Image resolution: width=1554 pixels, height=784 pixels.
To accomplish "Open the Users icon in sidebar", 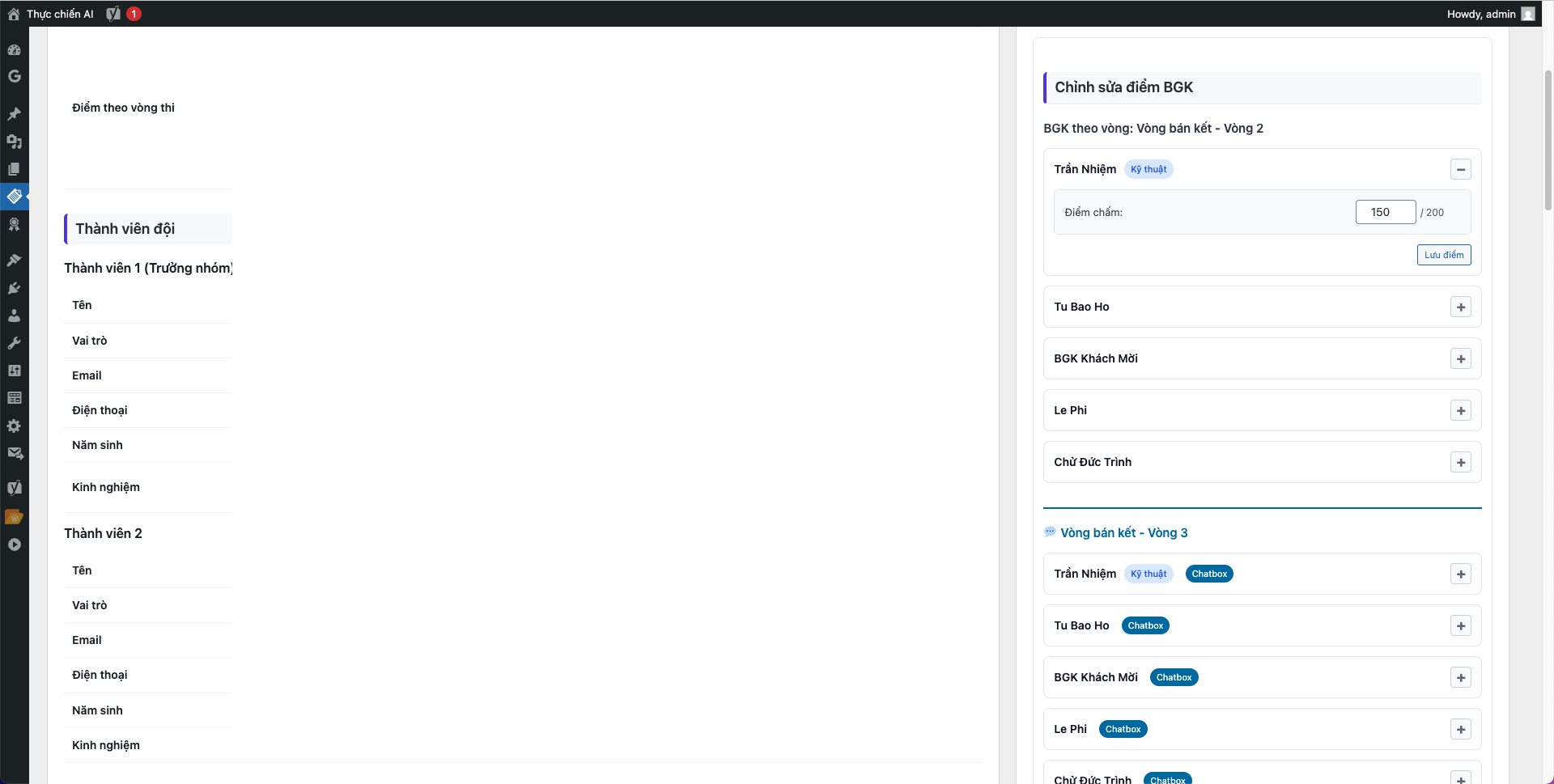I will pos(14,316).
